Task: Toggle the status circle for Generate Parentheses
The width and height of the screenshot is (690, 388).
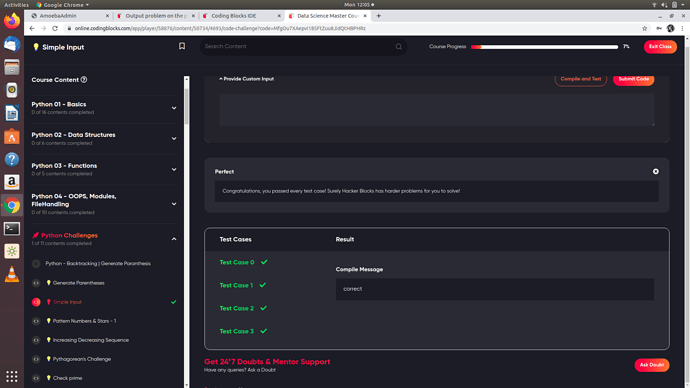Action: 36,283
